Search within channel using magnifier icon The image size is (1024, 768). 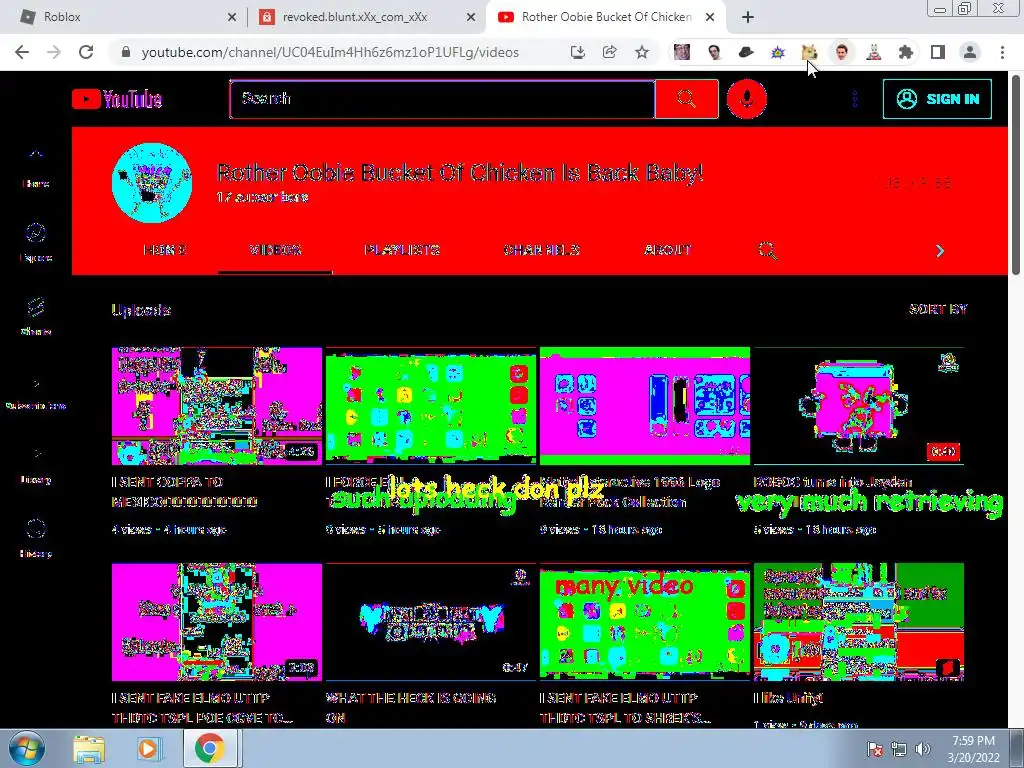(x=767, y=251)
